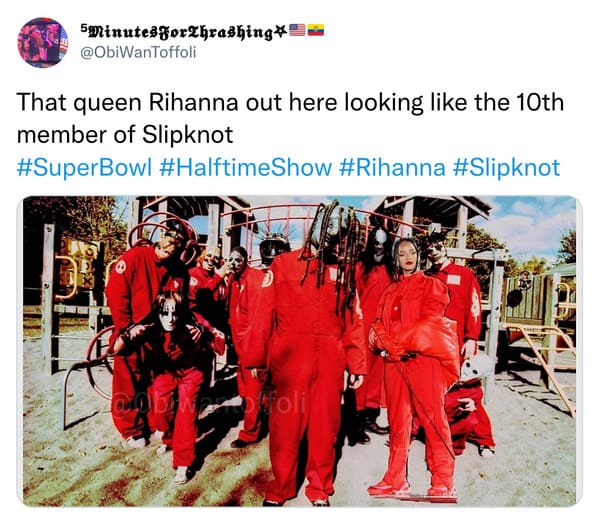This screenshot has width=599, height=524.
Task: Open the #SuperBowl hashtag
Action: pyautogui.click(x=84, y=167)
